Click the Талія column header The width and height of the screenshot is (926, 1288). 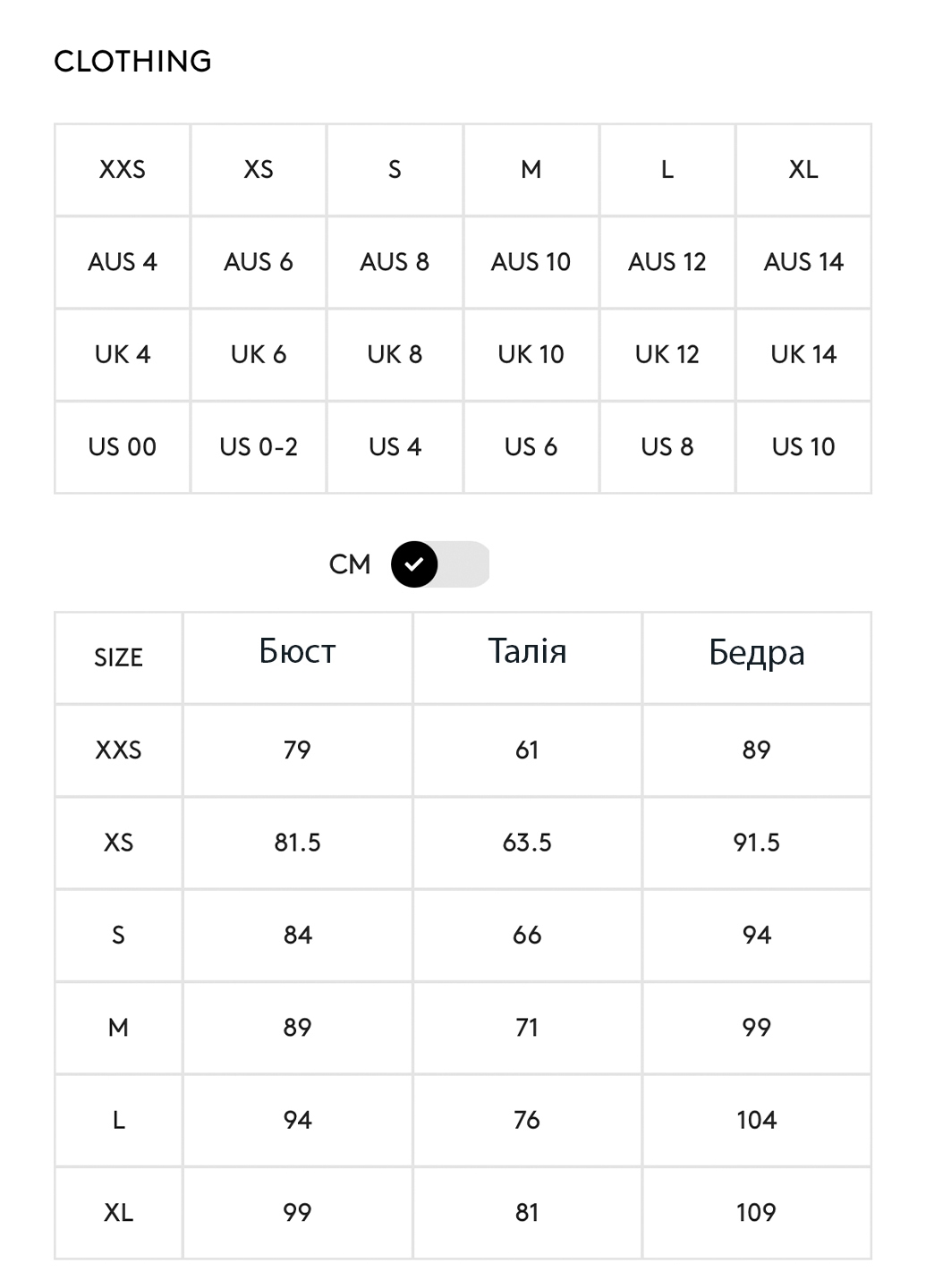tap(527, 657)
